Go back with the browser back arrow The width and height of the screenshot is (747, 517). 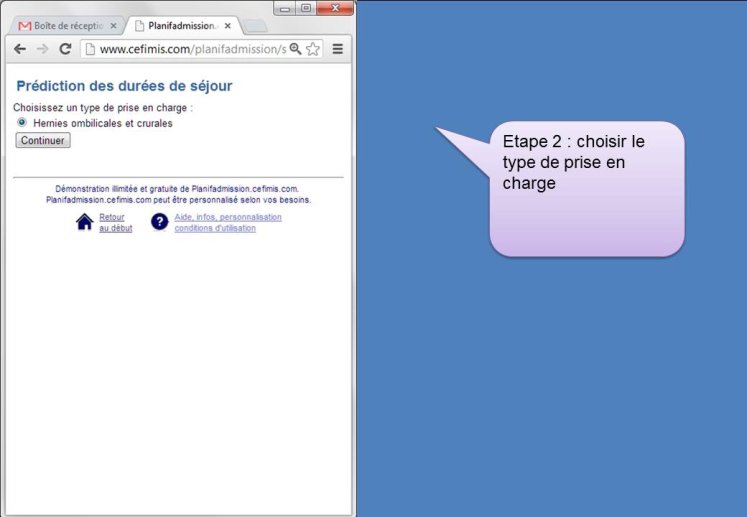20,49
